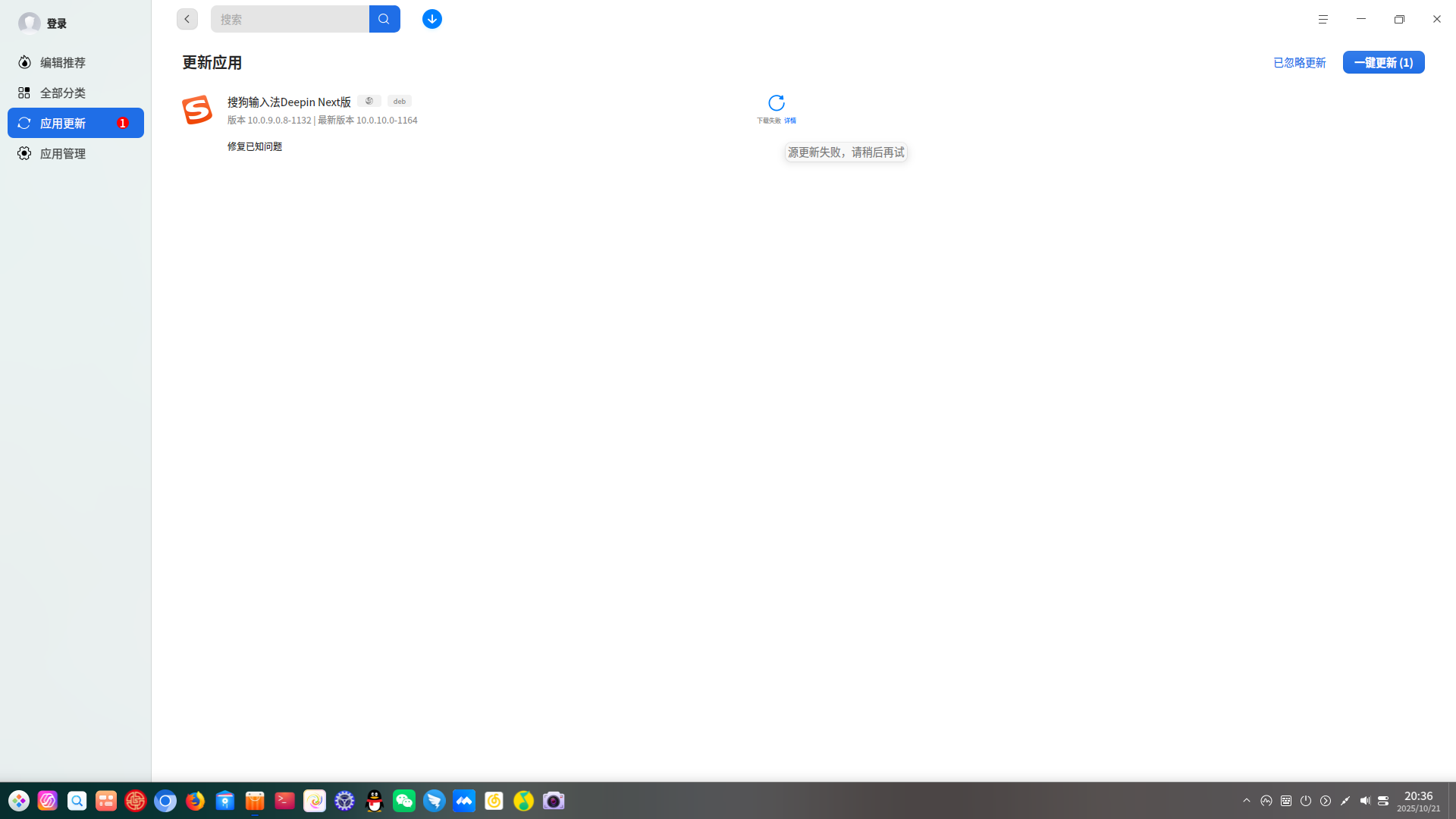Open the download manager arrow icon
Image resolution: width=1456 pixels, height=819 pixels.
(432, 19)
